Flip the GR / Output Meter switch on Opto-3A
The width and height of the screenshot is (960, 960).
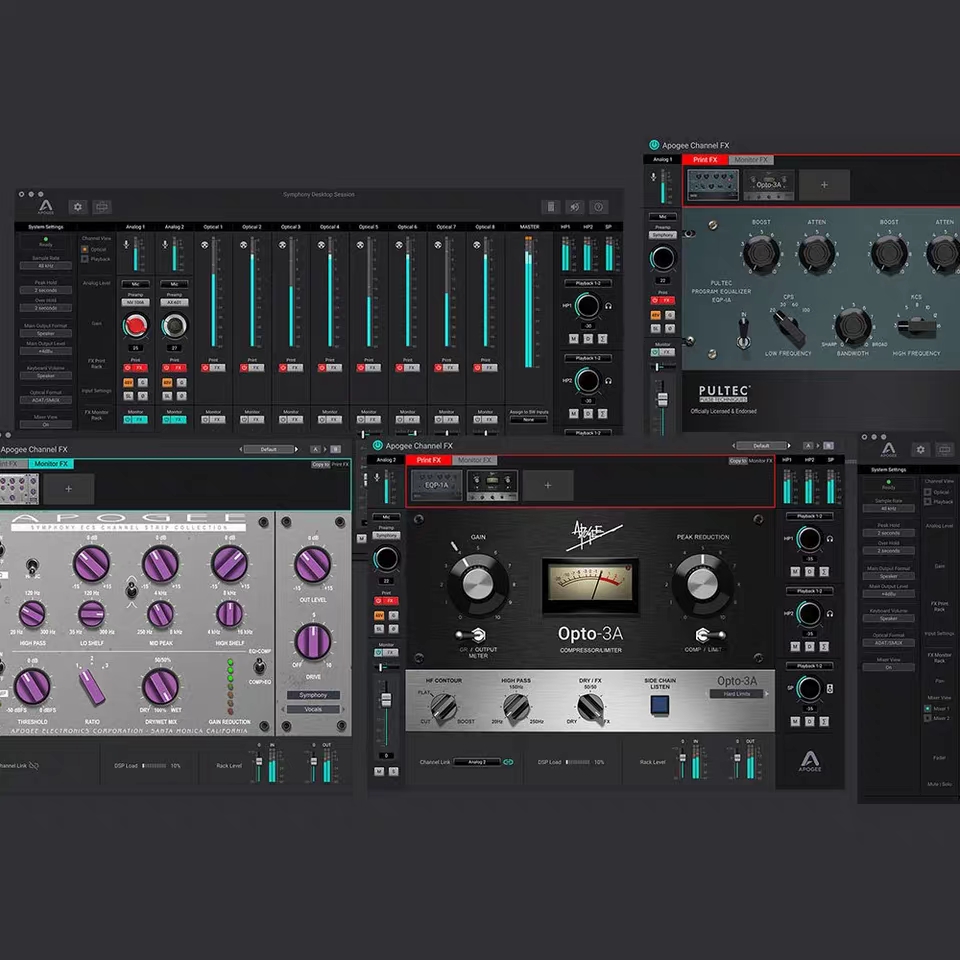coord(471,635)
